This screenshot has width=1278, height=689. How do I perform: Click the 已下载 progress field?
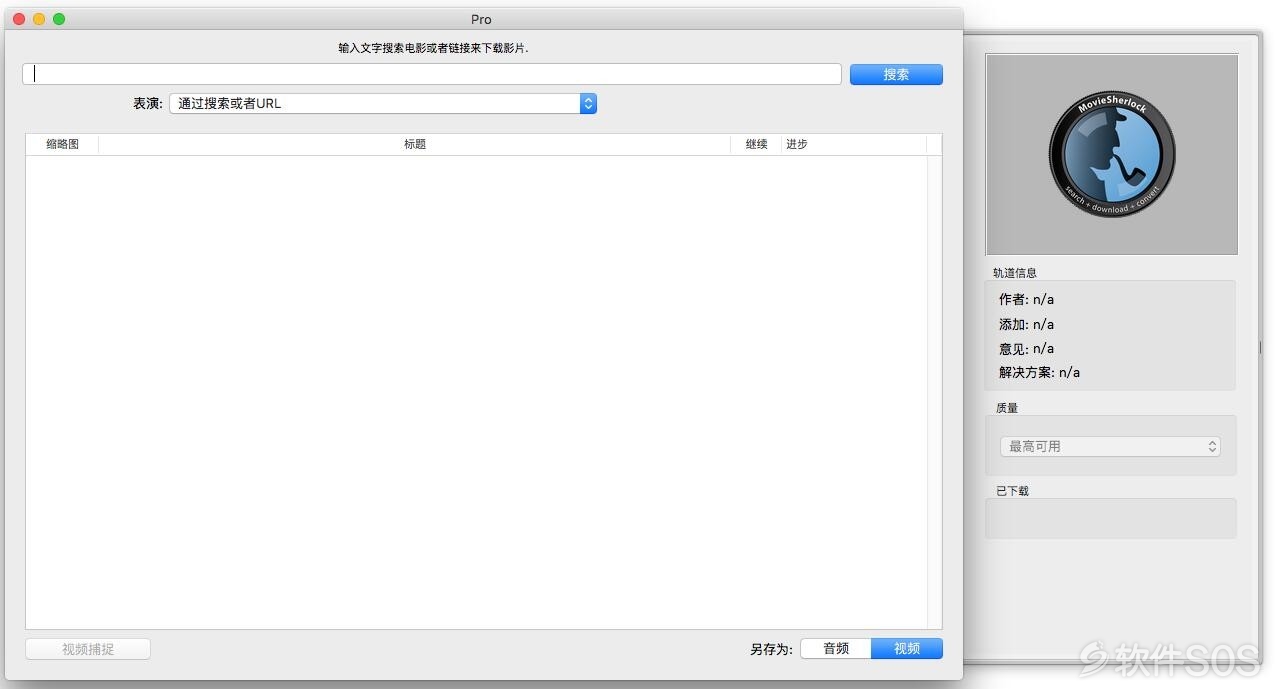pos(1111,518)
